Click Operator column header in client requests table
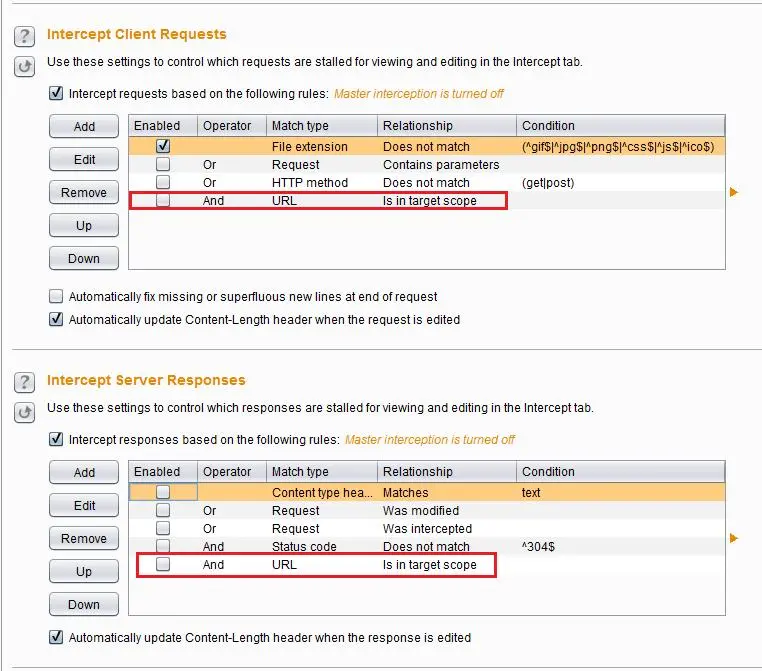 (x=232, y=126)
